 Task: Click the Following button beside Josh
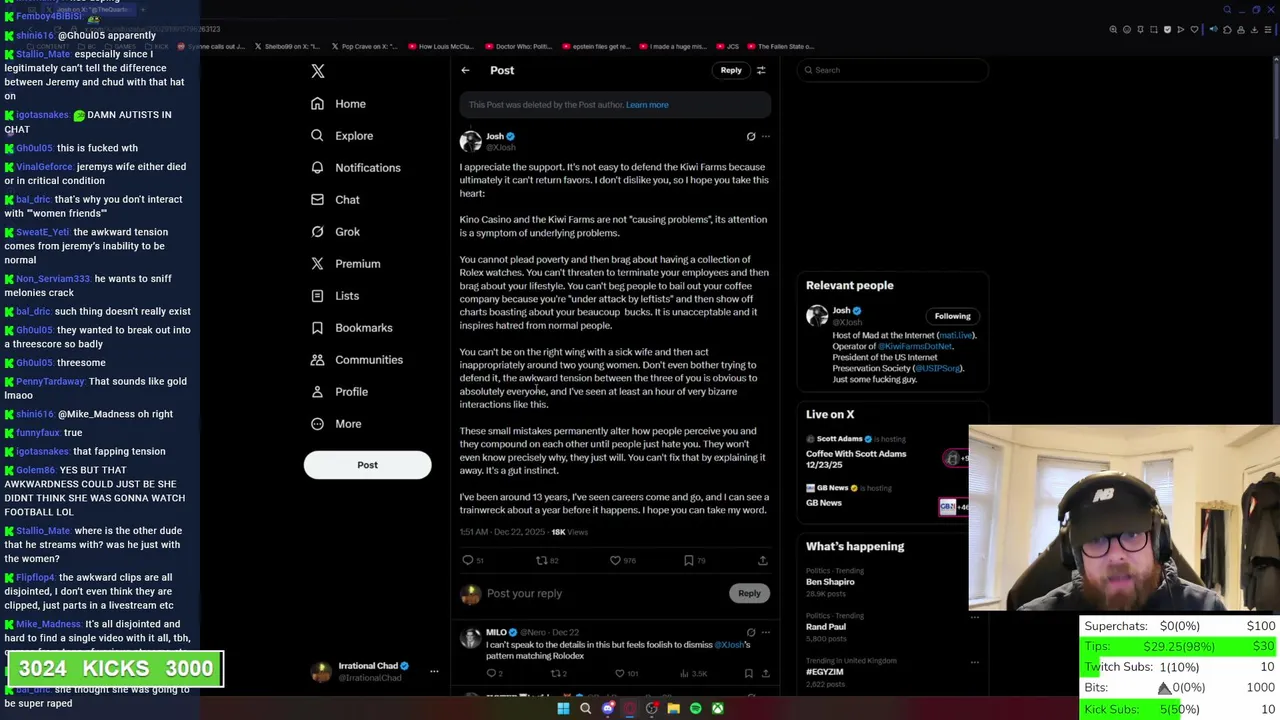coord(952,316)
